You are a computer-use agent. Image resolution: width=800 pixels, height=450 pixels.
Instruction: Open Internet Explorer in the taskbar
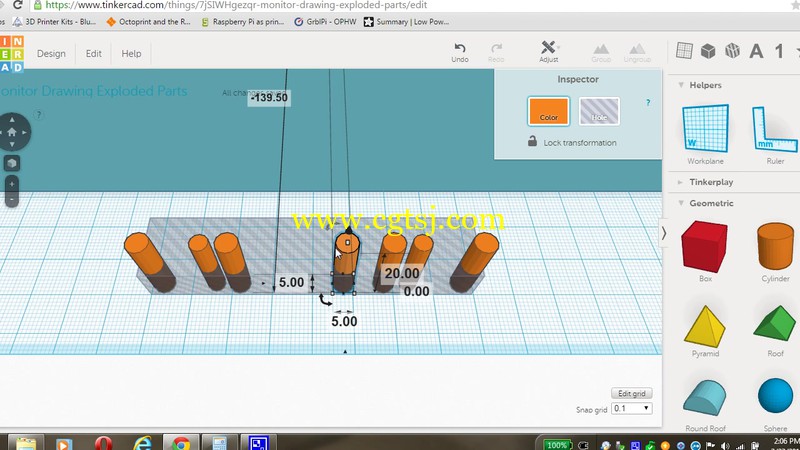point(142,442)
